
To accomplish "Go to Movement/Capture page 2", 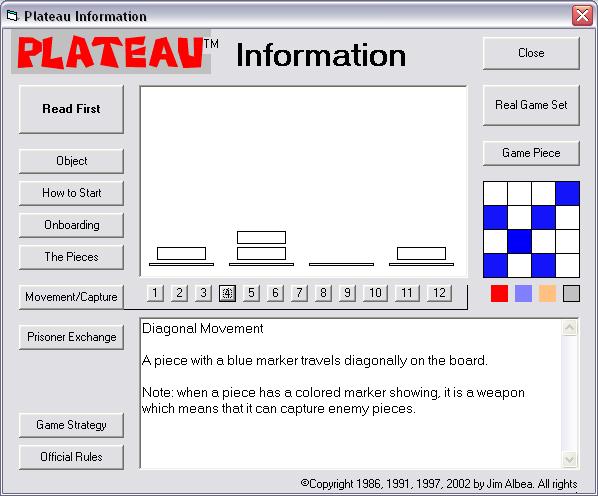I will 179,293.
